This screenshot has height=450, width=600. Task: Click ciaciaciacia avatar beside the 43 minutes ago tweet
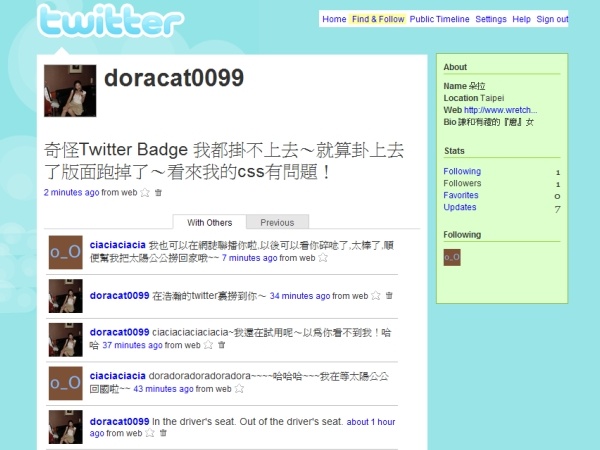tap(65, 383)
